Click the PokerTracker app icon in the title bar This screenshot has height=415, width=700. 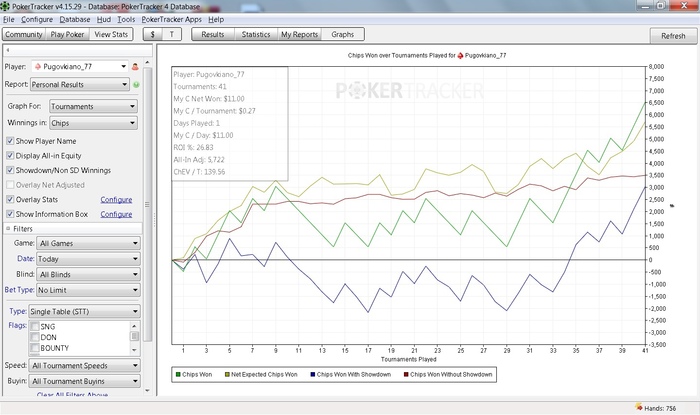[5, 6]
